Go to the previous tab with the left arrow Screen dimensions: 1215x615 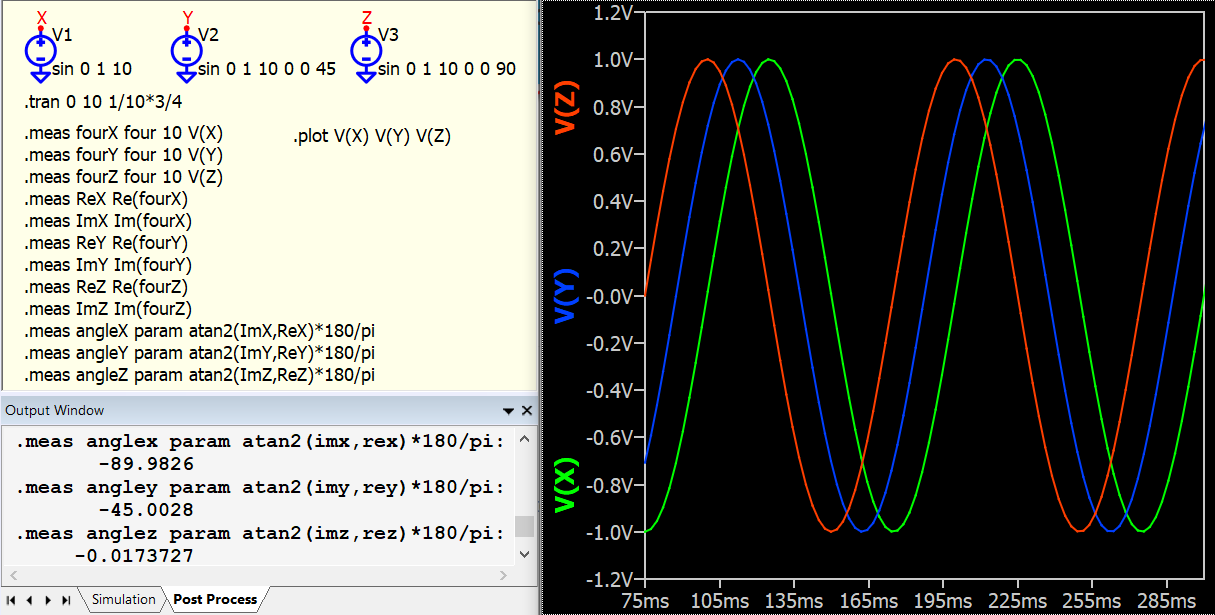point(30,600)
